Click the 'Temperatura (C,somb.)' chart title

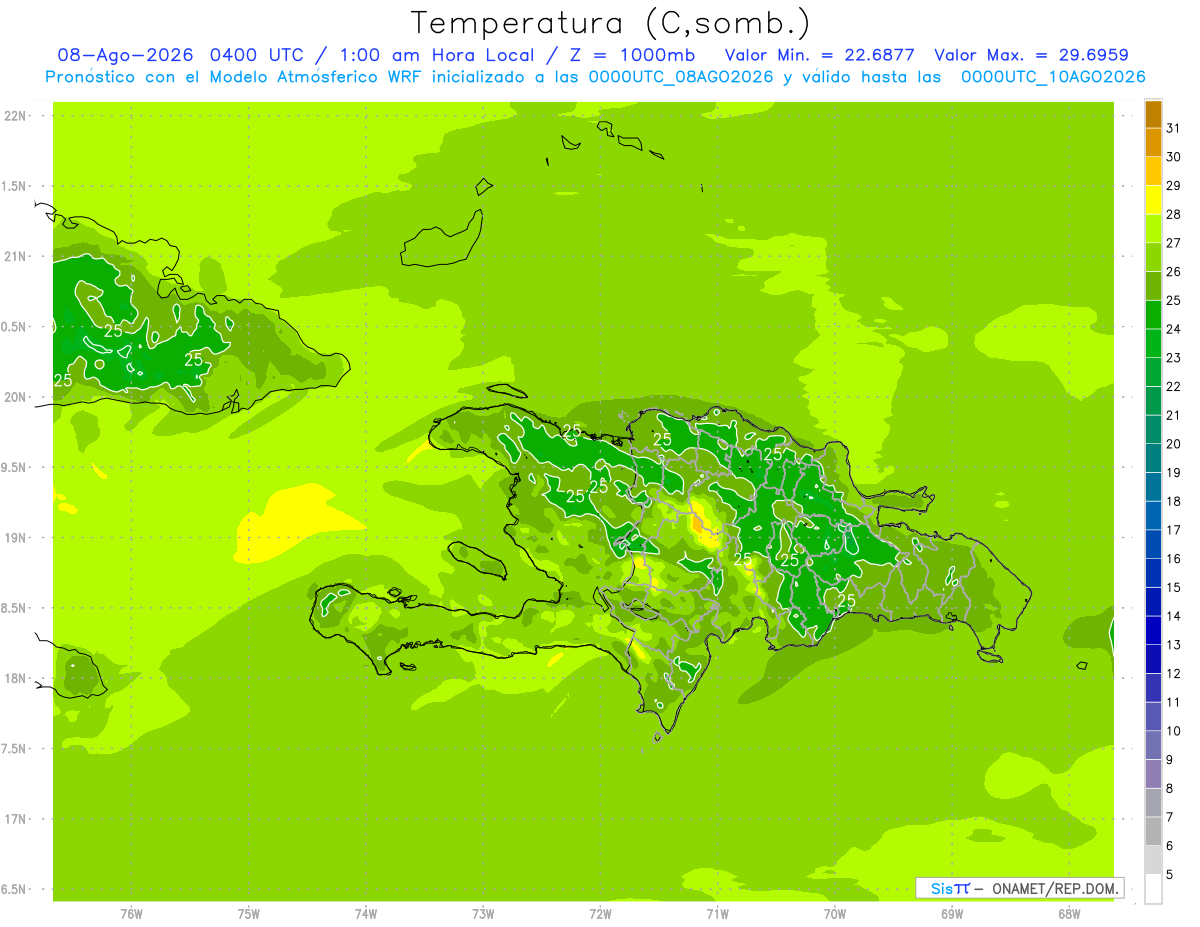coord(611,22)
